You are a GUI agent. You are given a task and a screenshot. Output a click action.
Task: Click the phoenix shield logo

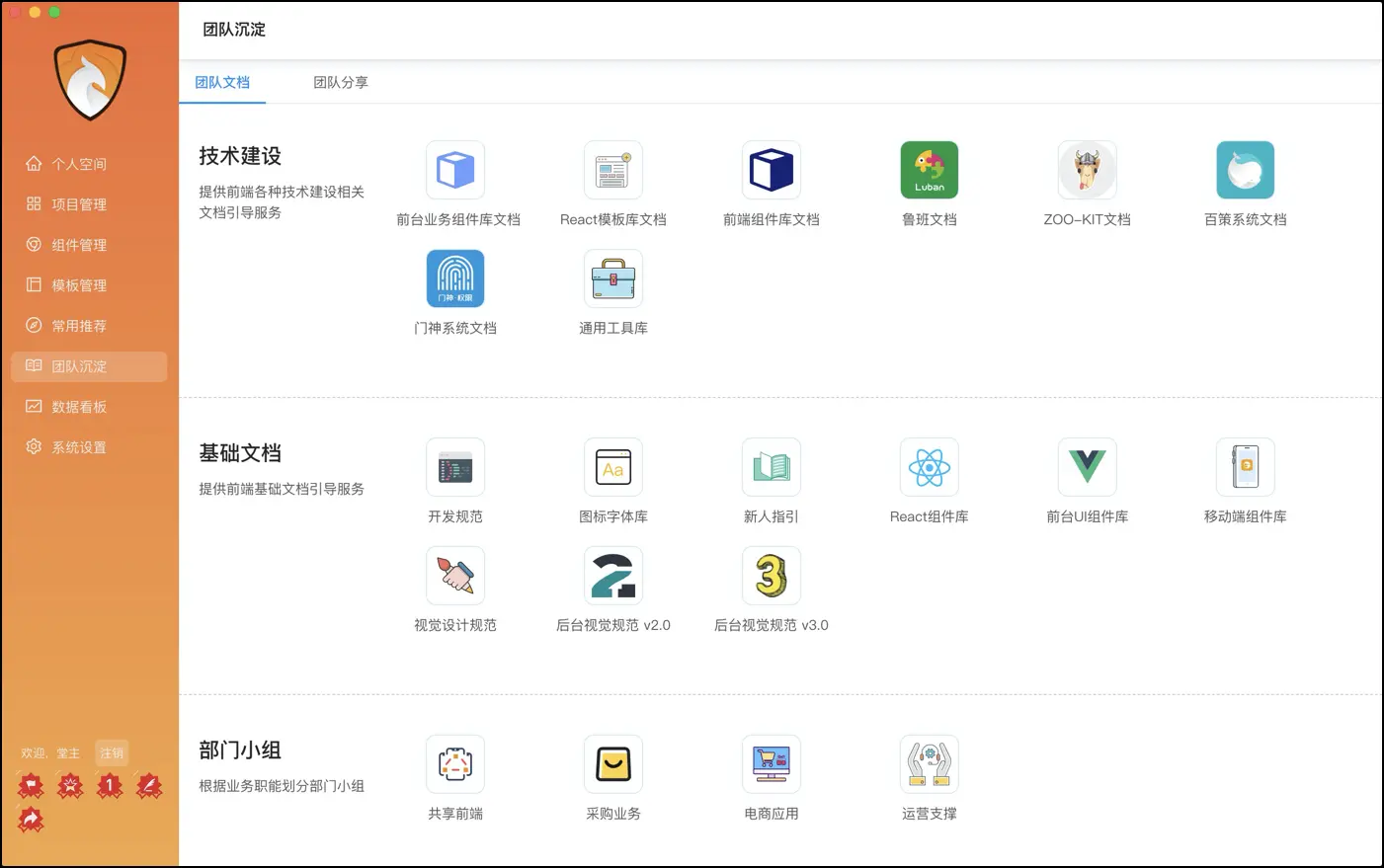point(90,80)
